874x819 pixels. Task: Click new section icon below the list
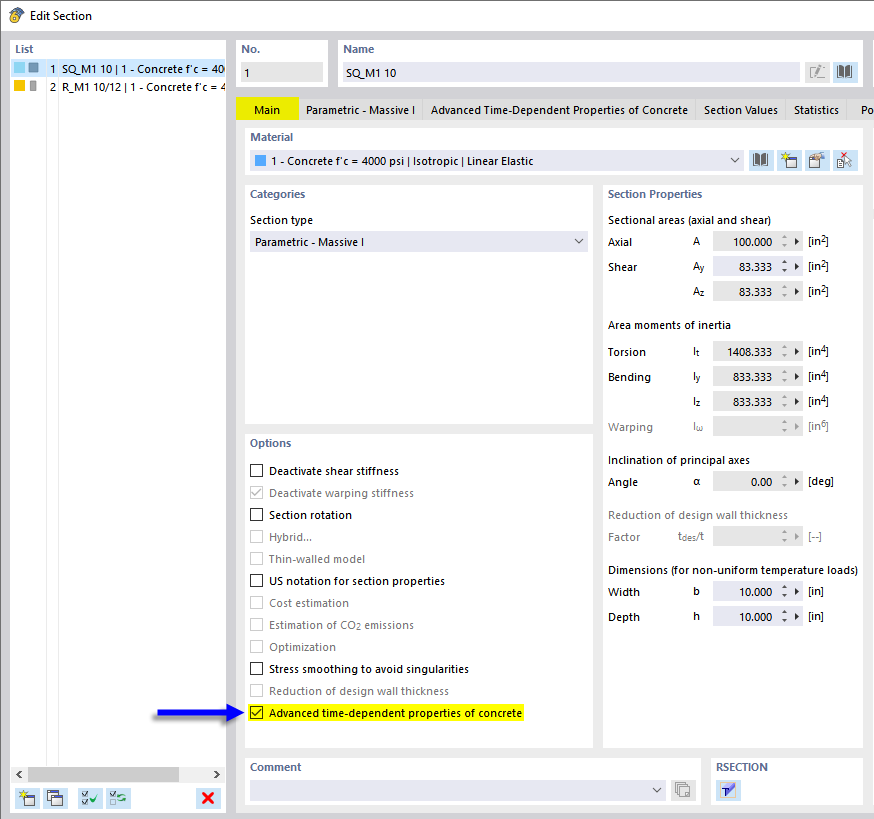pyautogui.click(x=27, y=798)
